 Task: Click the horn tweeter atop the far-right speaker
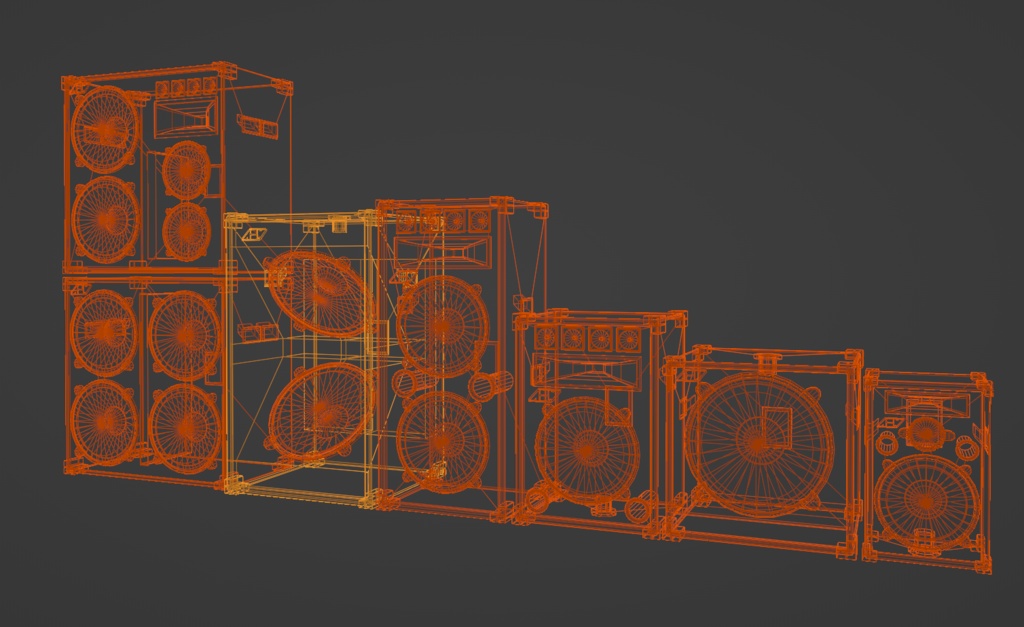[x=925, y=405]
